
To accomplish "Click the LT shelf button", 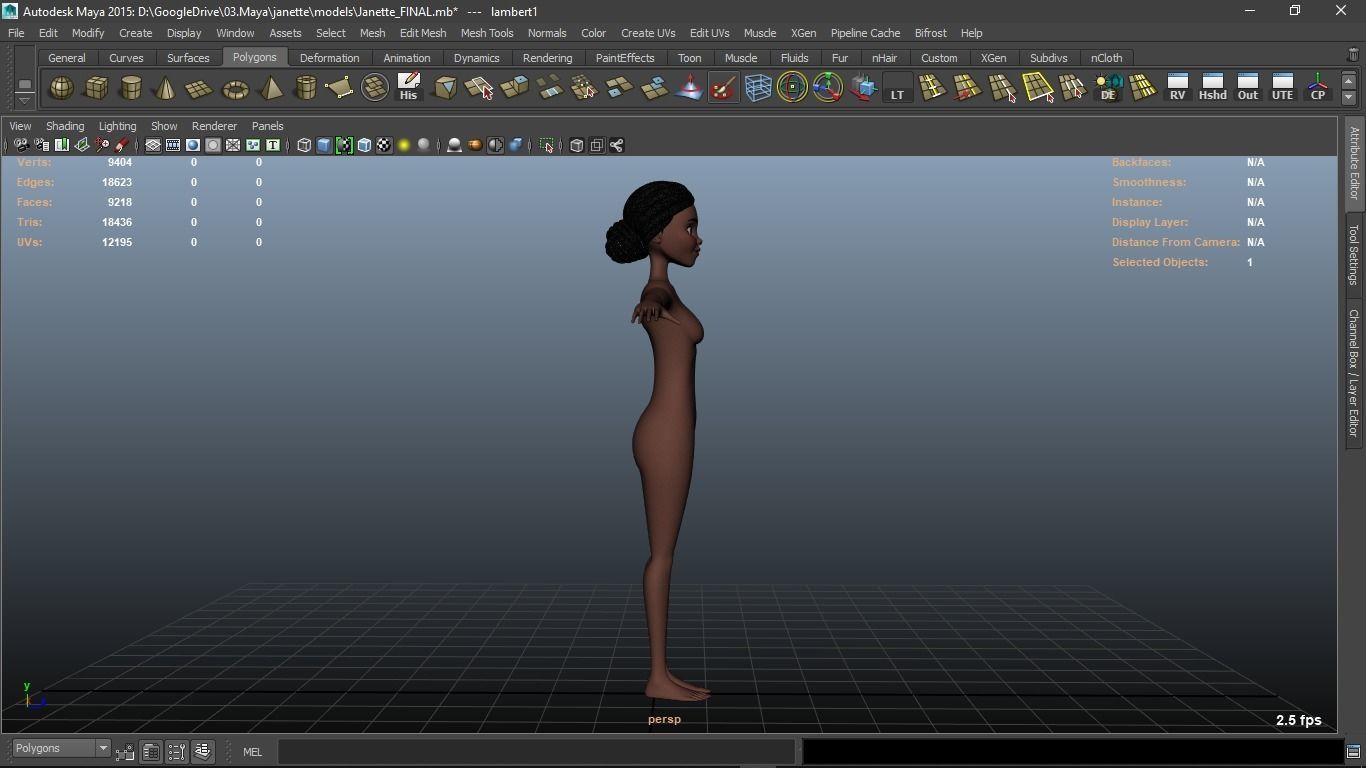I will tap(897, 88).
